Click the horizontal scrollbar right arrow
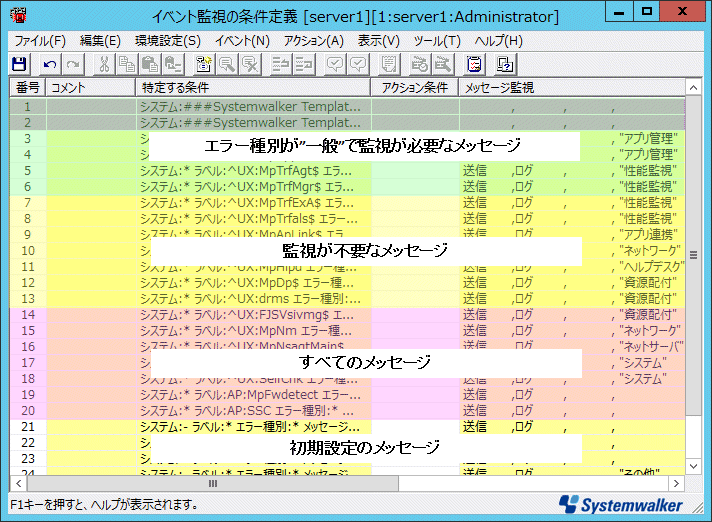Image resolution: width=712 pixels, height=522 pixels. pos(676,482)
